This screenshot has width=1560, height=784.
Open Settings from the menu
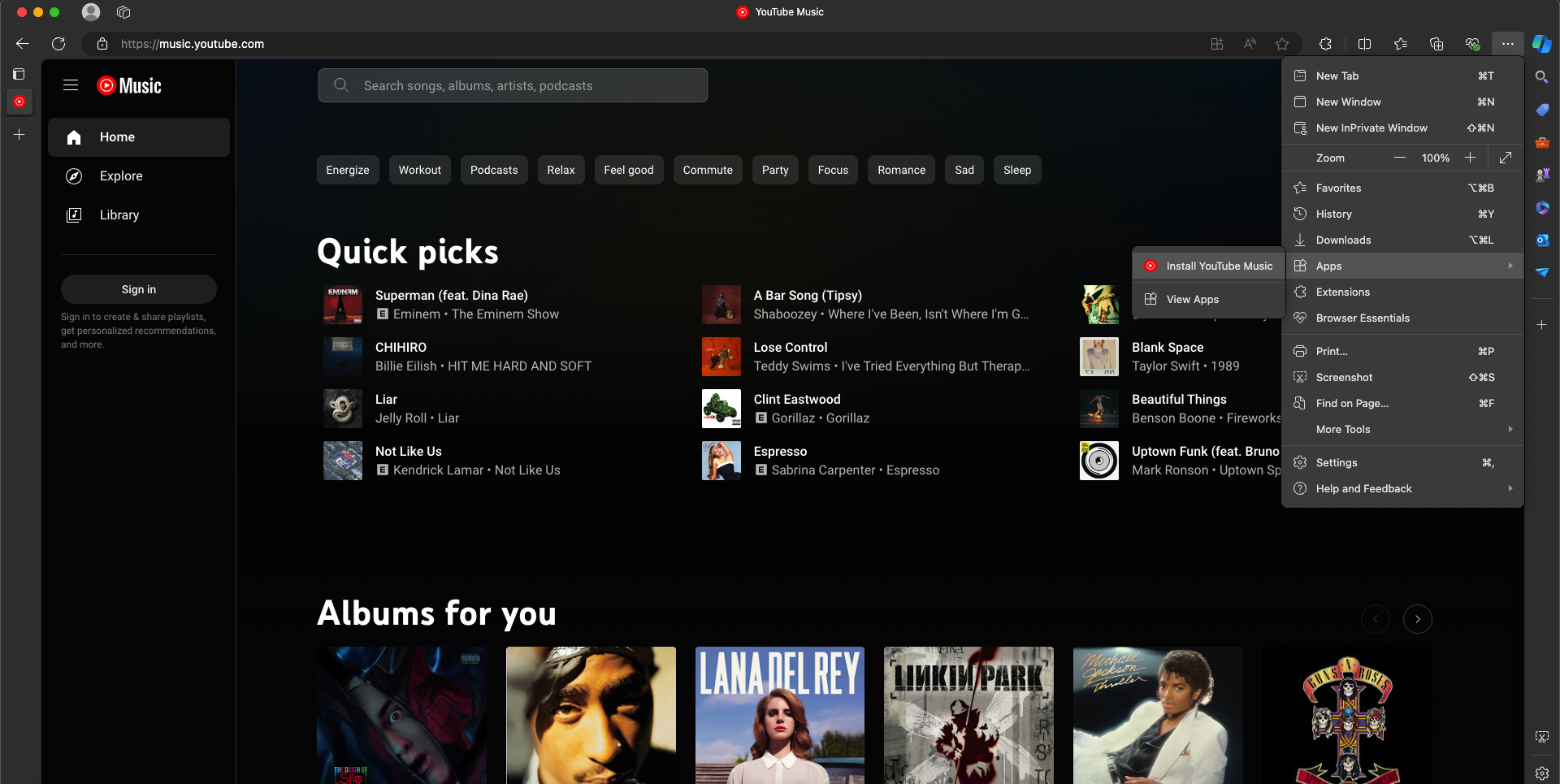pyautogui.click(x=1403, y=462)
